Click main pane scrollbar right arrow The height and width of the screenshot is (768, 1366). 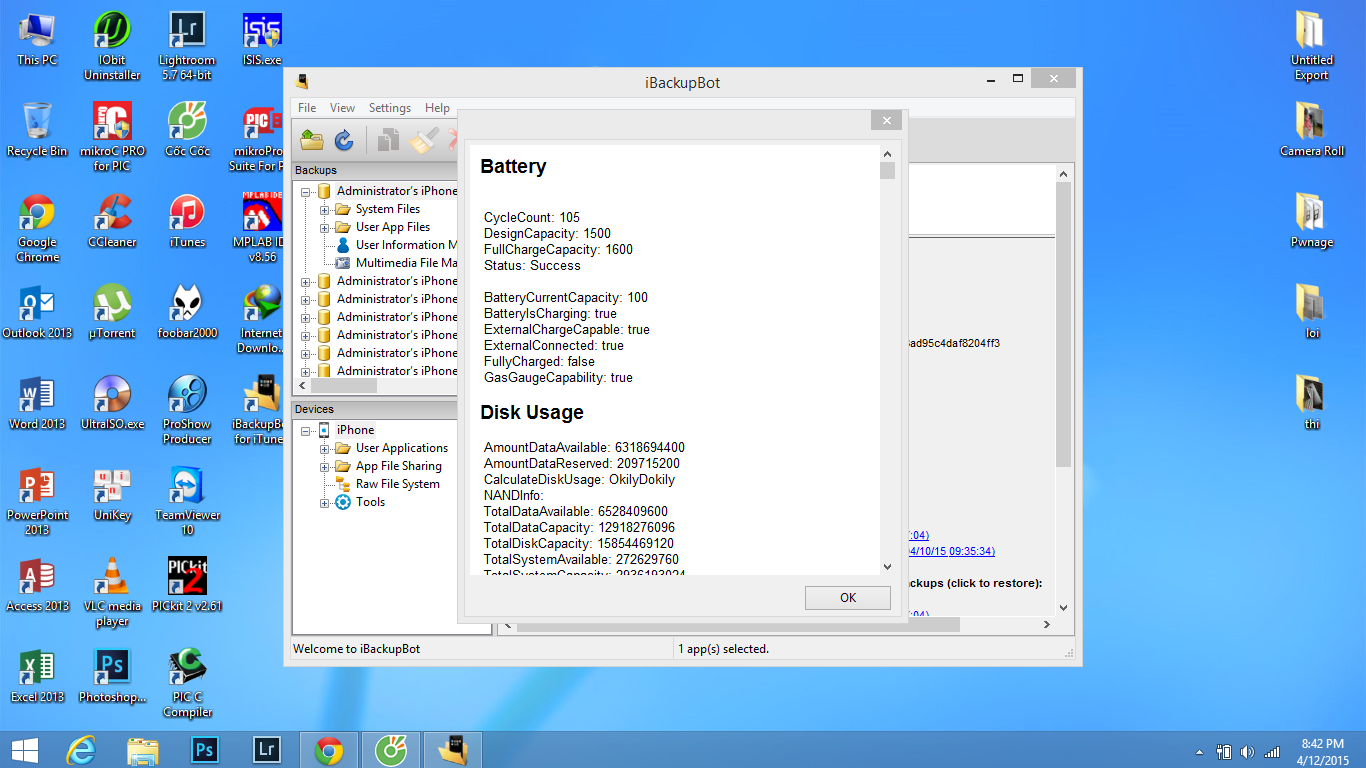(x=1046, y=625)
